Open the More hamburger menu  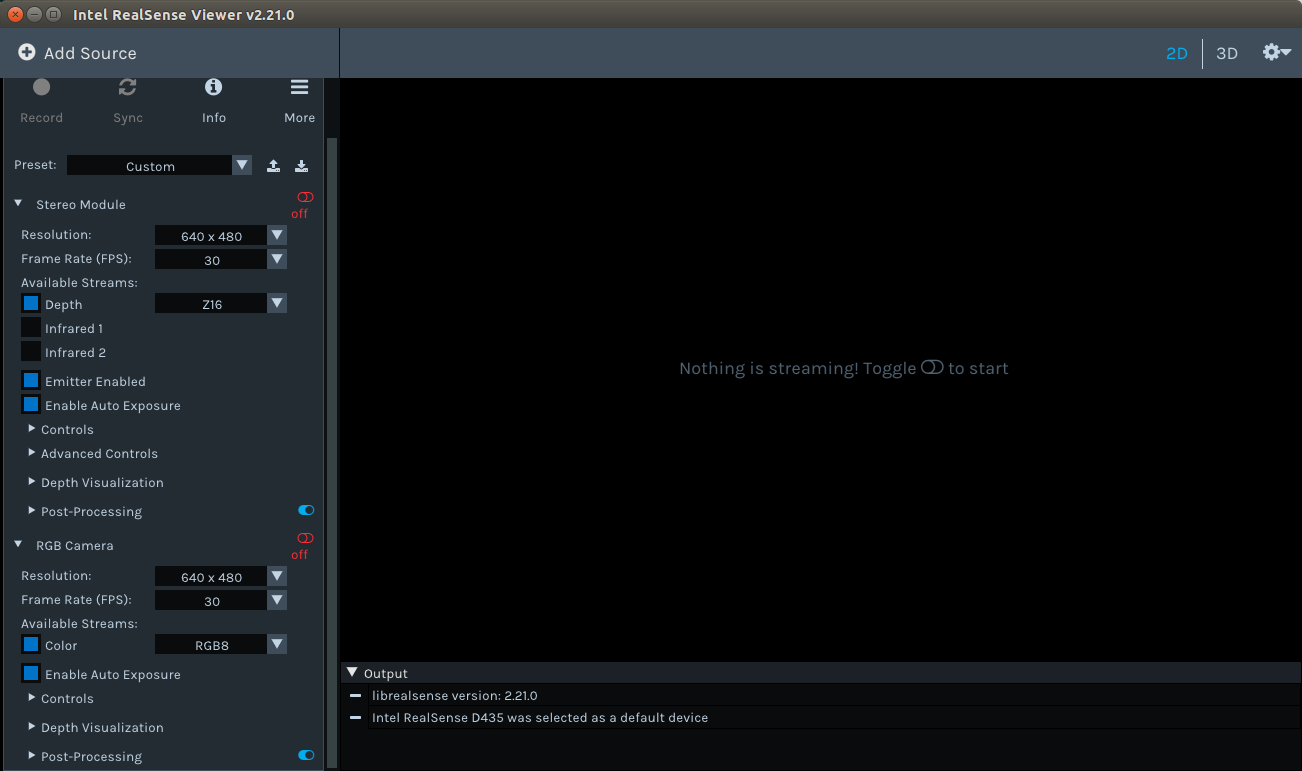(x=299, y=88)
